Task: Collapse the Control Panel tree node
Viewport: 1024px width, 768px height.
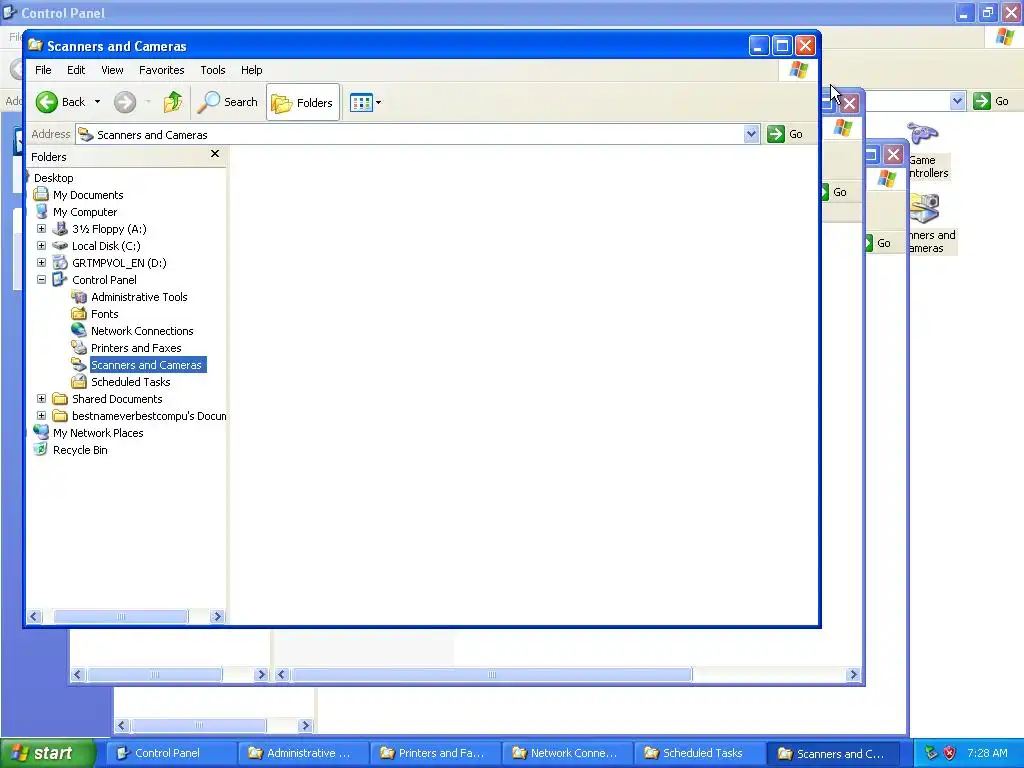Action: click(x=41, y=280)
